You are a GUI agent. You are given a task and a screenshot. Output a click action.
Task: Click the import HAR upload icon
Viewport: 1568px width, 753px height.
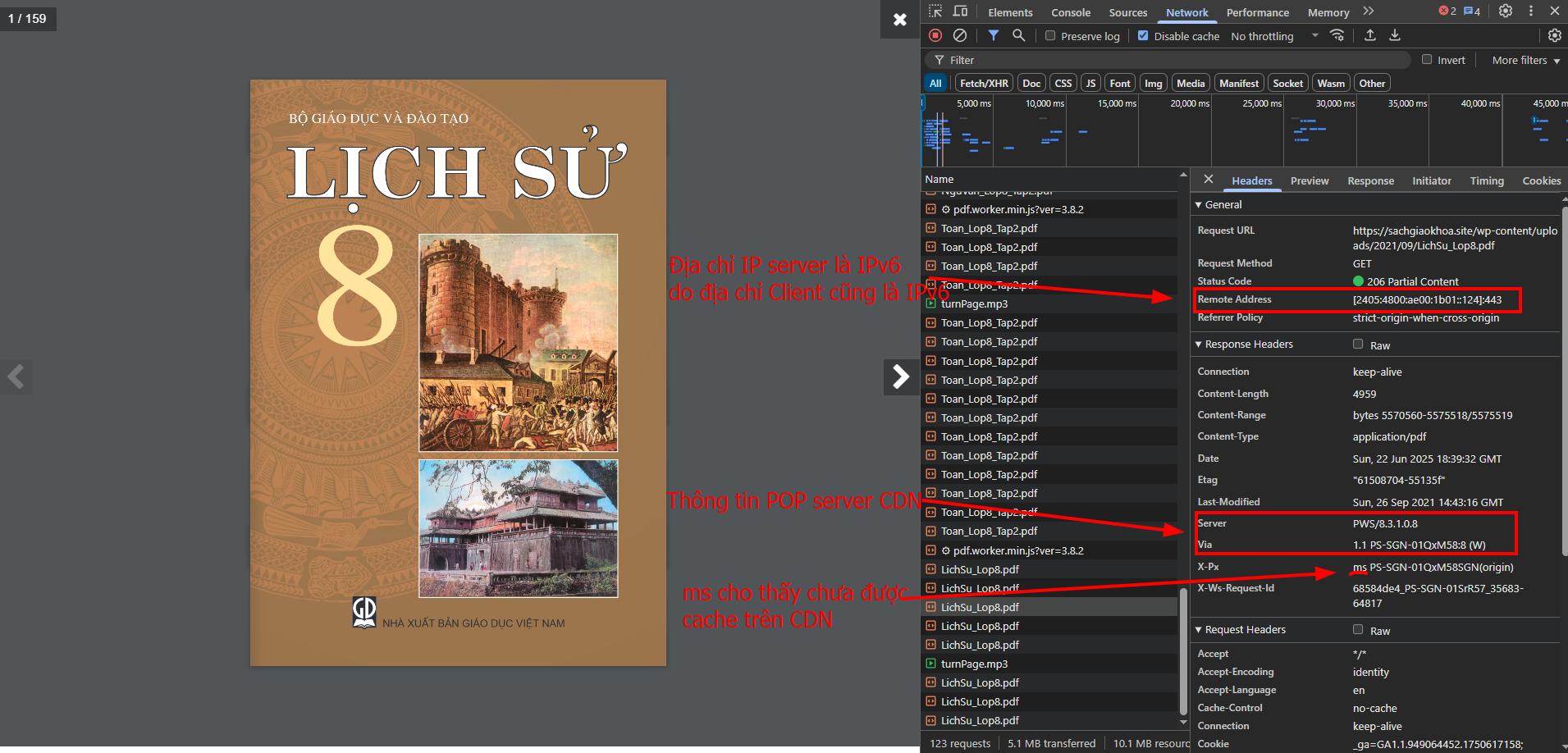click(x=1369, y=35)
